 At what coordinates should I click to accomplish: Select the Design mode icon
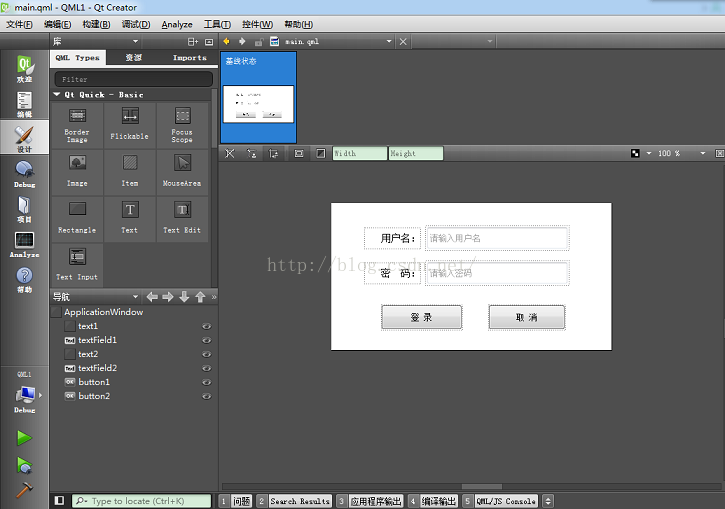(25, 139)
